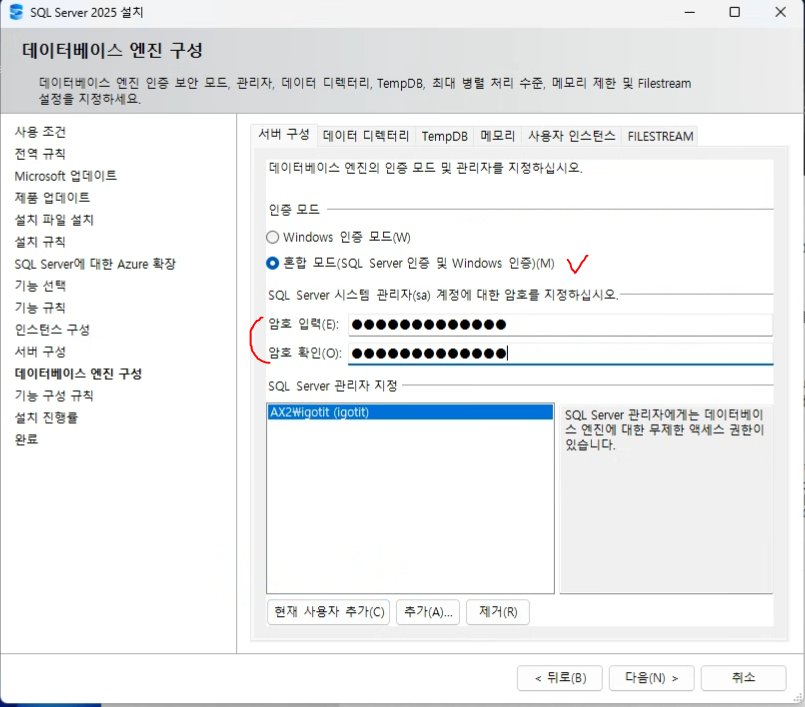The image size is (805, 707).
Task: Click 현재 사용자 추가 button
Action: [x=329, y=612]
